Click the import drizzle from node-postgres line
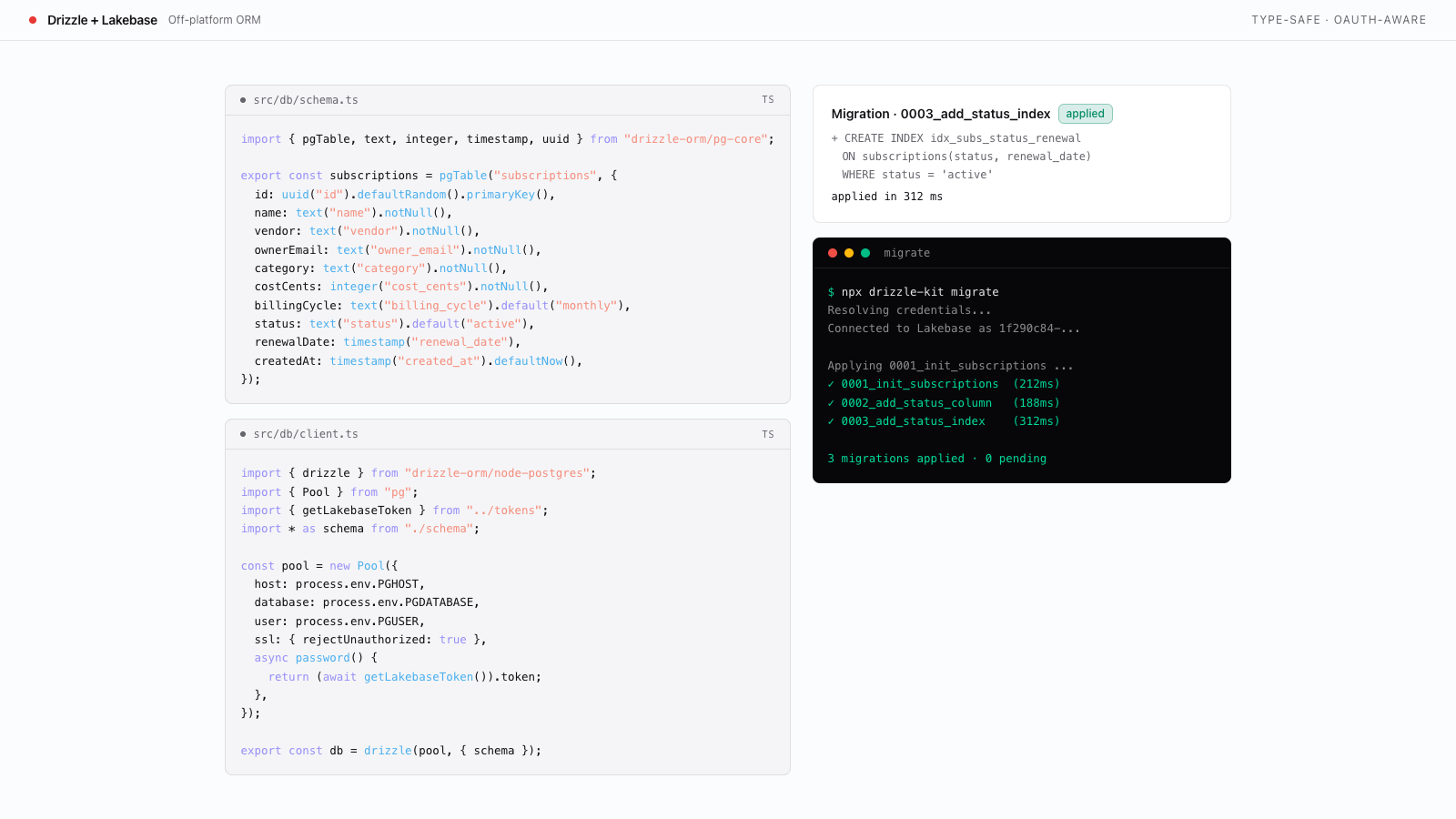This screenshot has height=819, width=1456. [x=419, y=473]
